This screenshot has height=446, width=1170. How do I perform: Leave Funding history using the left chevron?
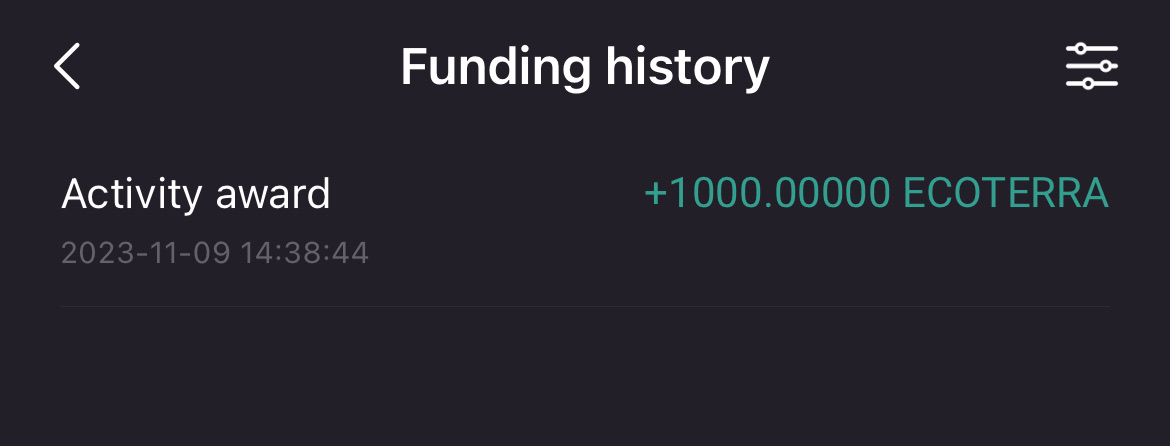click(67, 67)
